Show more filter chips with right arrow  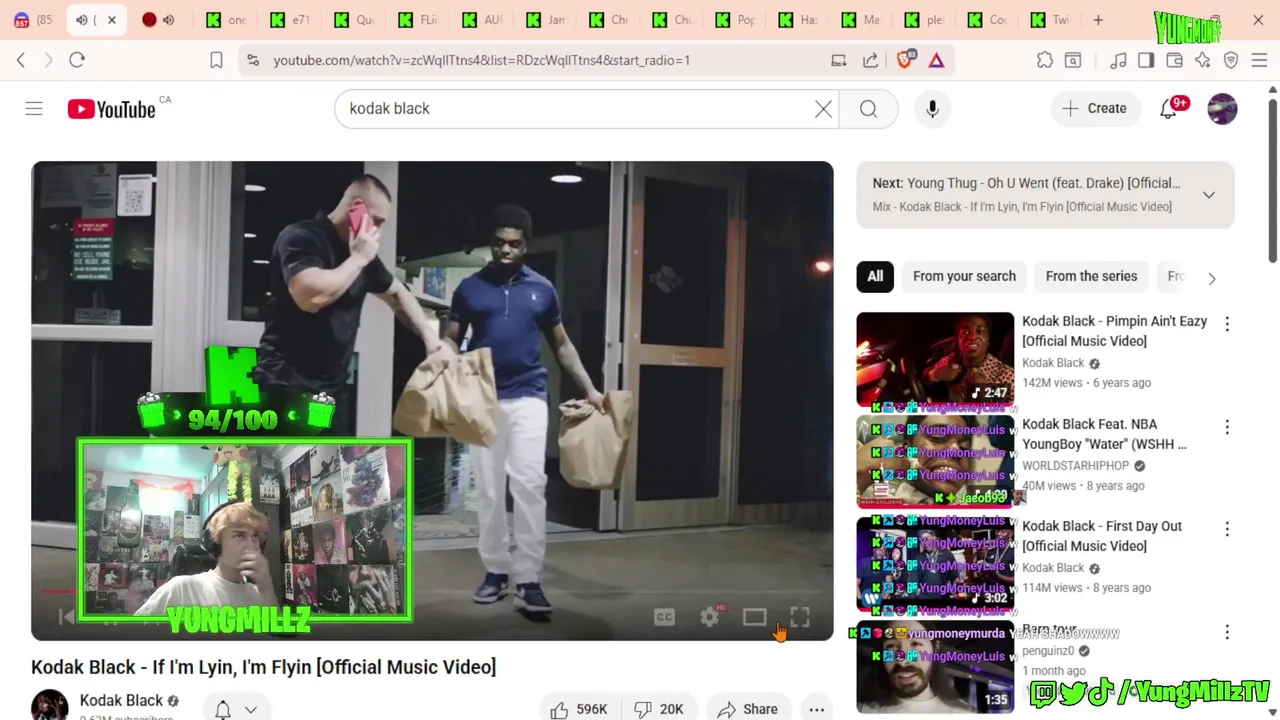1211,278
